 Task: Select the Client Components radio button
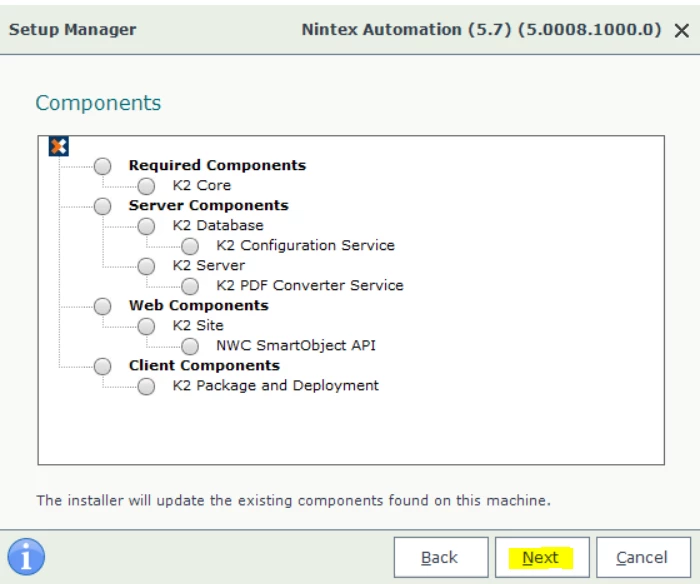click(x=103, y=366)
